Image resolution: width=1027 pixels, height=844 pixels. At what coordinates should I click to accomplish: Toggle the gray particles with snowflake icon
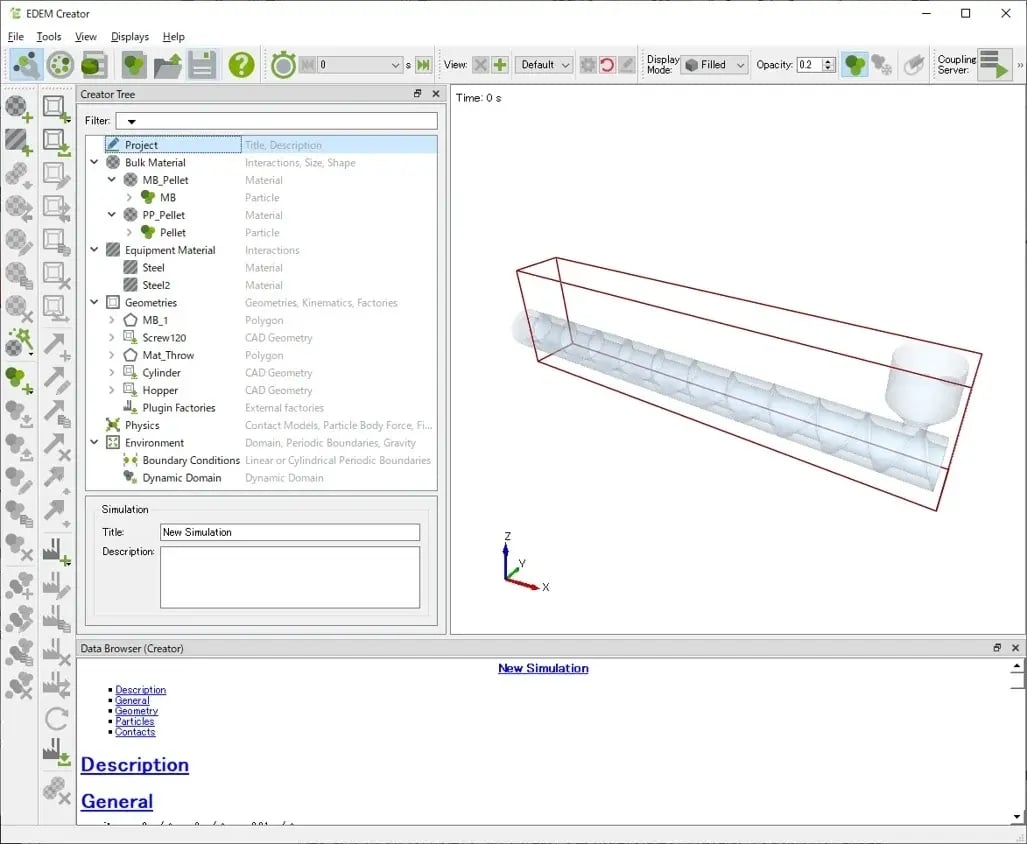point(882,65)
